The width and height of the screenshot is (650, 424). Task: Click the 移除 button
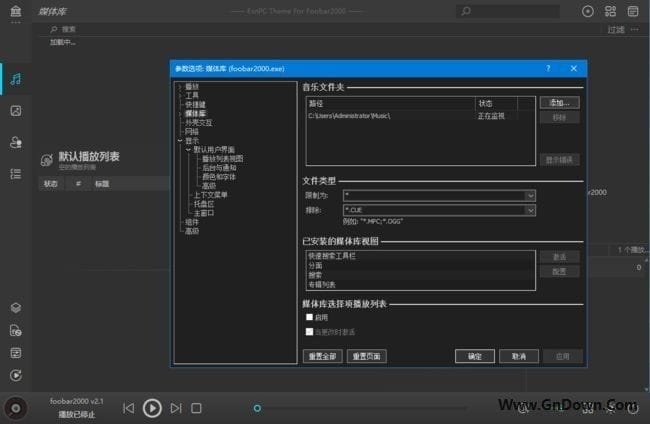(x=559, y=118)
